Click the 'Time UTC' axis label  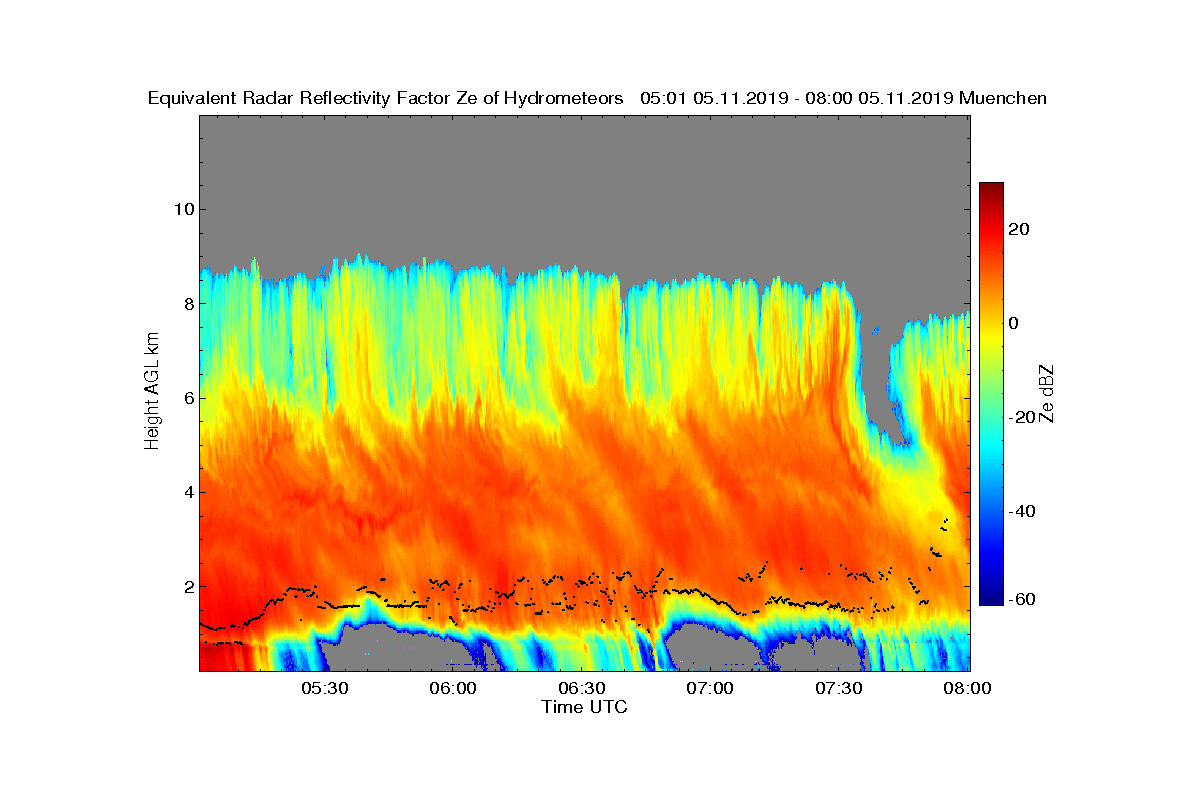click(x=585, y=707)
